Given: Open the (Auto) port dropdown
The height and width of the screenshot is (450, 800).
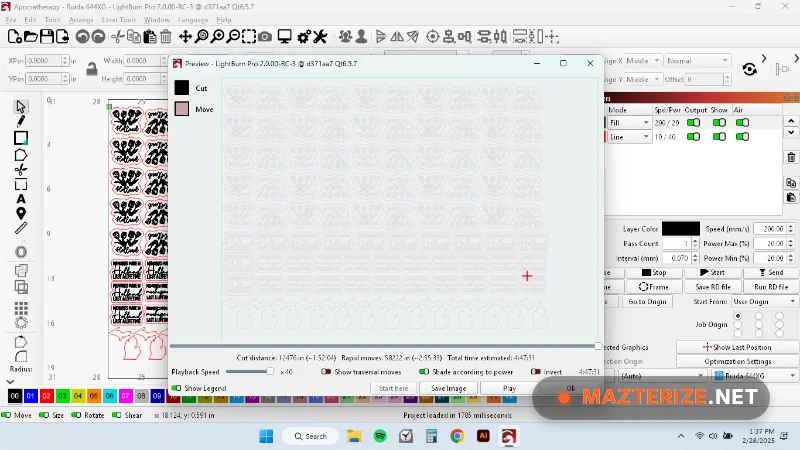Looking at the screenshot, I should coord(662,376).
